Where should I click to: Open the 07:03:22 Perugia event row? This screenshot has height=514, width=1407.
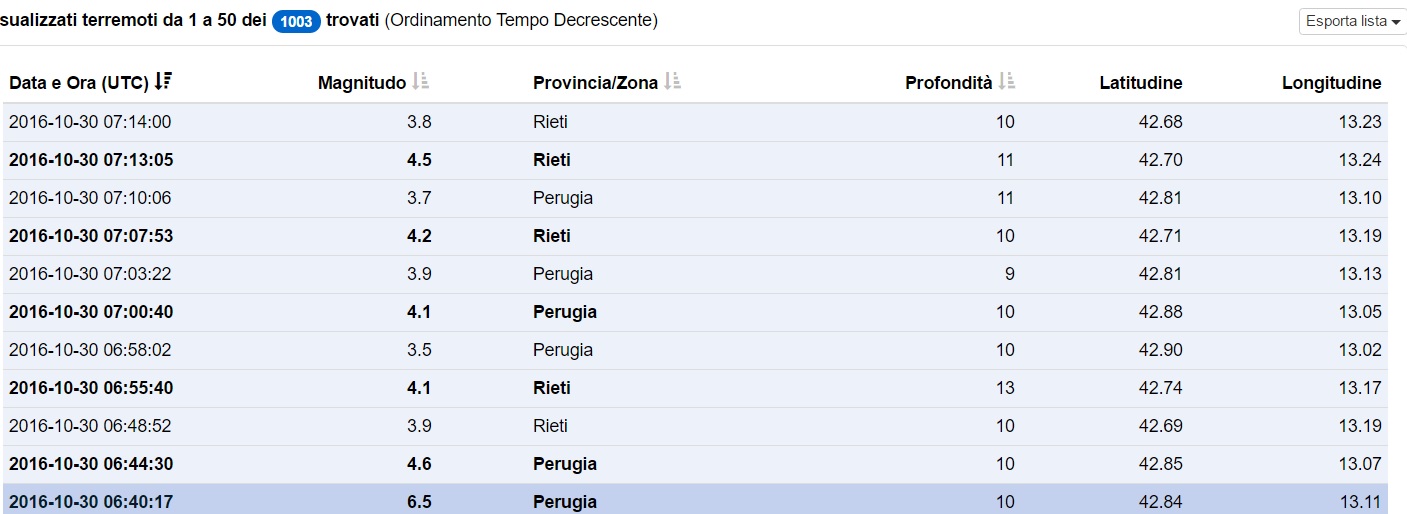(90, 274)
